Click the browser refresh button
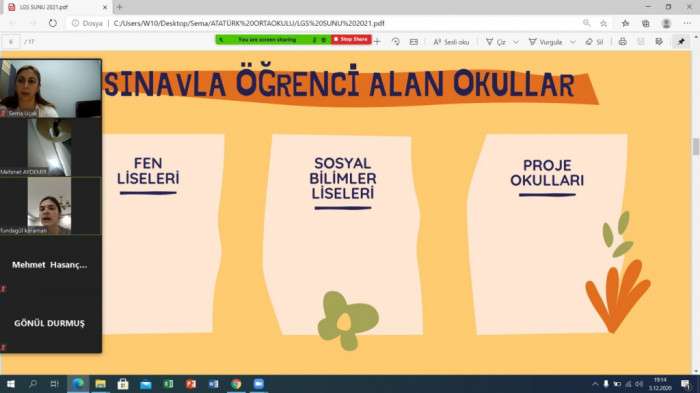 click(x=53, y=23)
